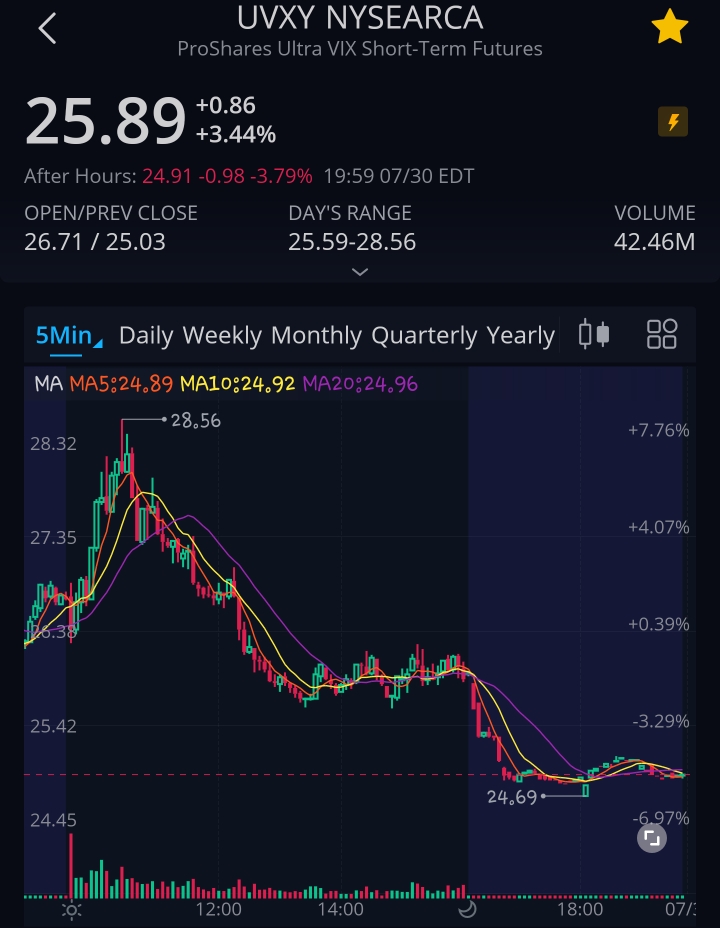Open the candlestick chart type icon

(594, 334)
